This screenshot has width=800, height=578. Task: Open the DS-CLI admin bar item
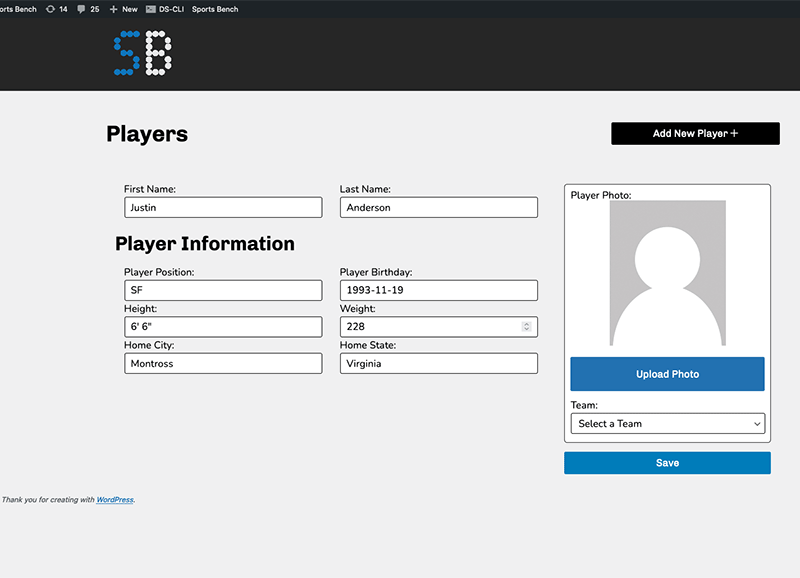point(165,9)
